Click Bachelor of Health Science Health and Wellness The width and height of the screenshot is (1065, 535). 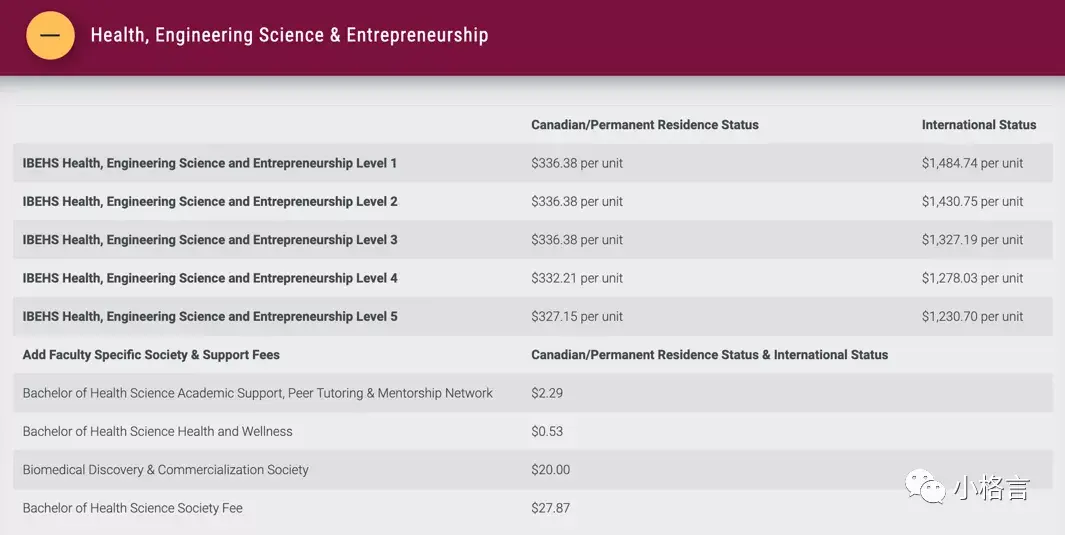pyautogui.click(x=157, y=431)
